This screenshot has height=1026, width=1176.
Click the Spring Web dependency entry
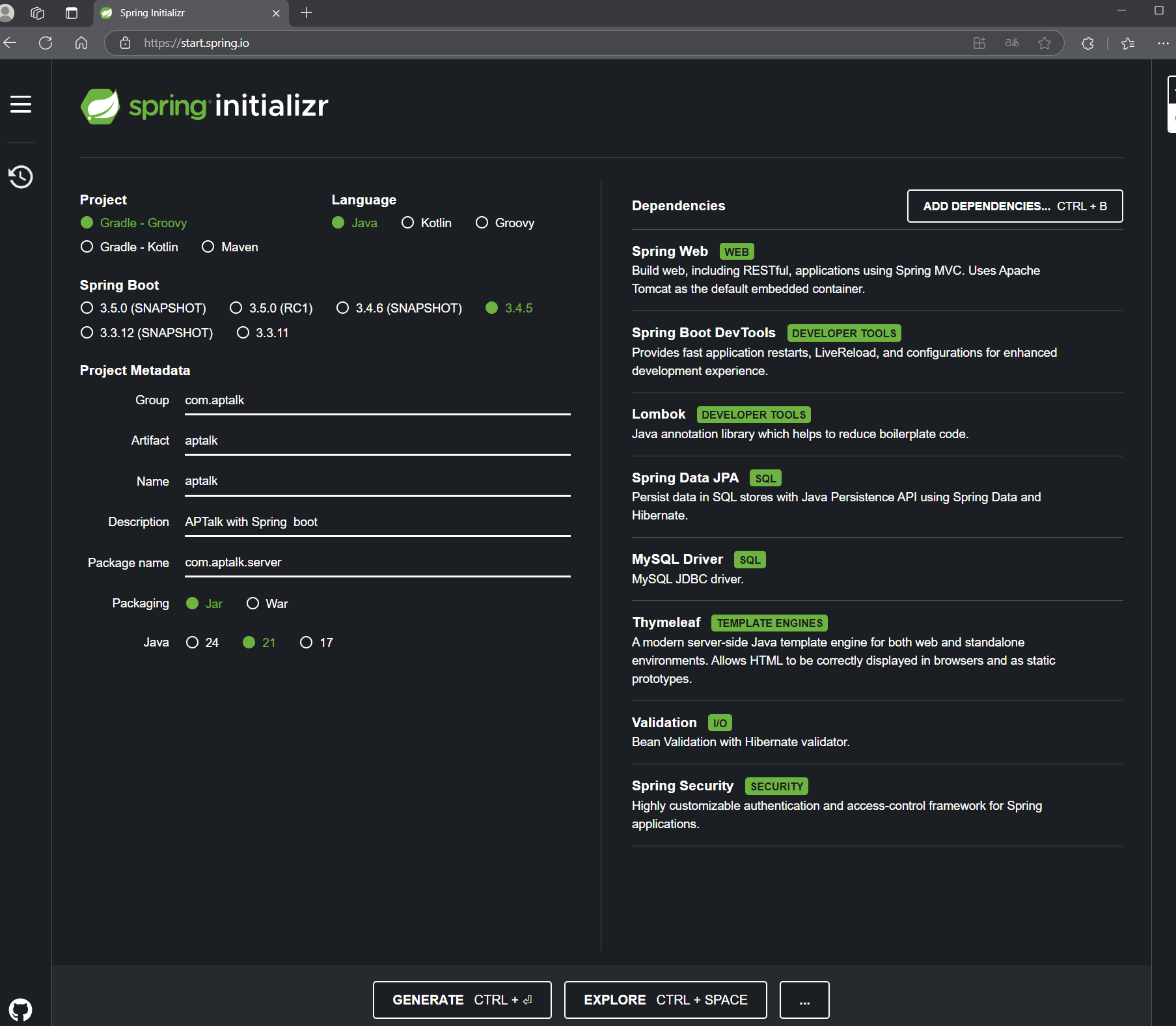(x=877, y=270)
